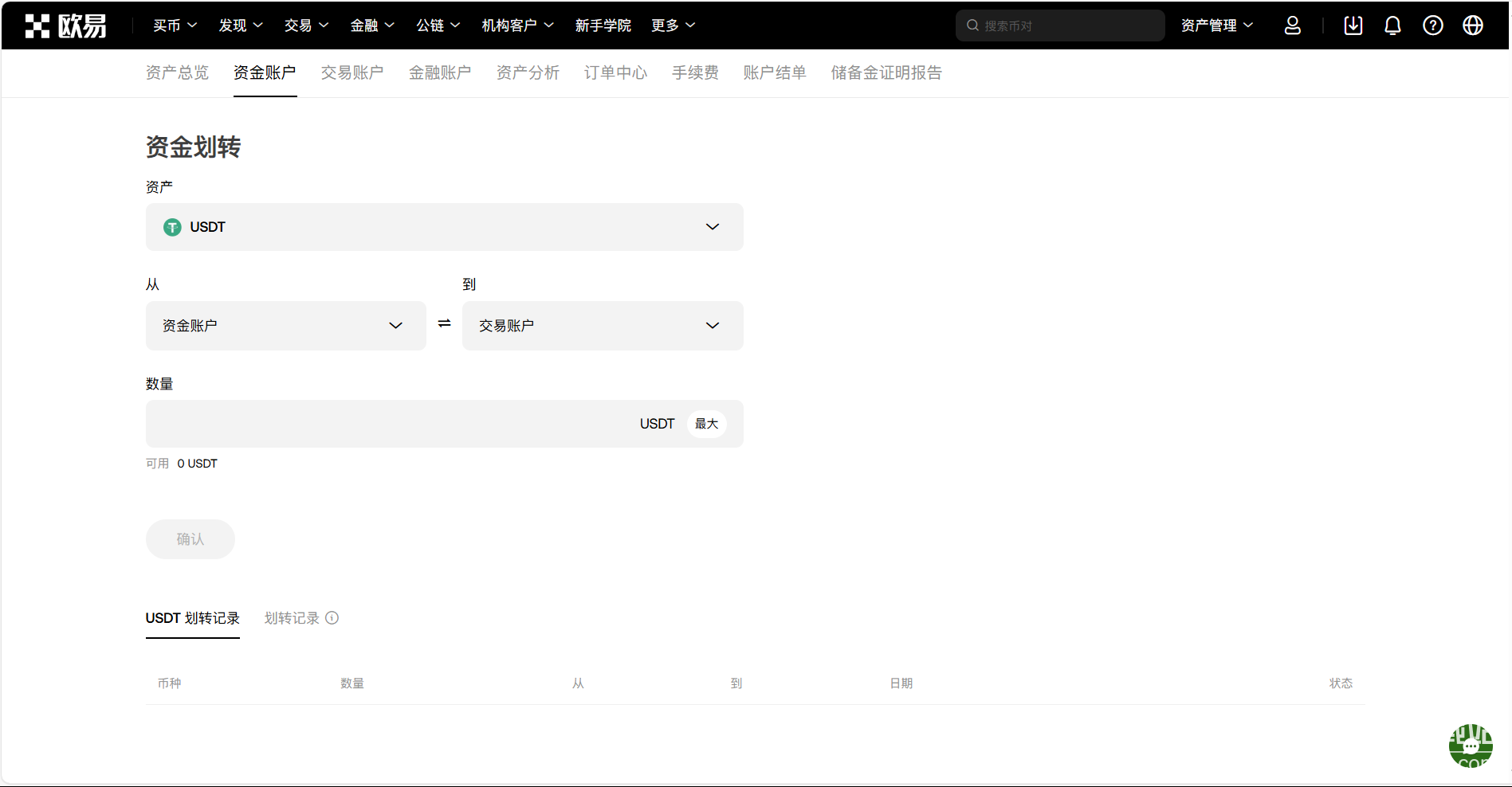Viewport: 1512px width, 787px height.
Task: Switch to the 交易账户 tab
Action: point(352,72)
